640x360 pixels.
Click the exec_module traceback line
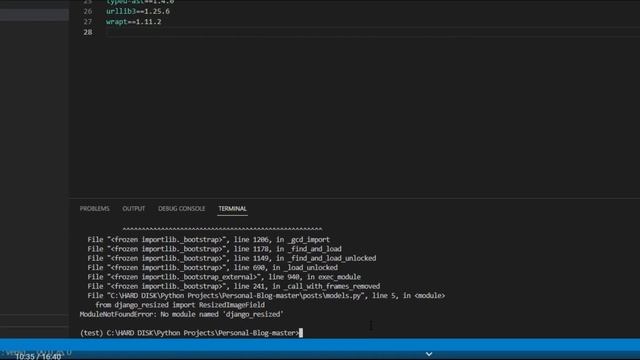tap(224, 277)
